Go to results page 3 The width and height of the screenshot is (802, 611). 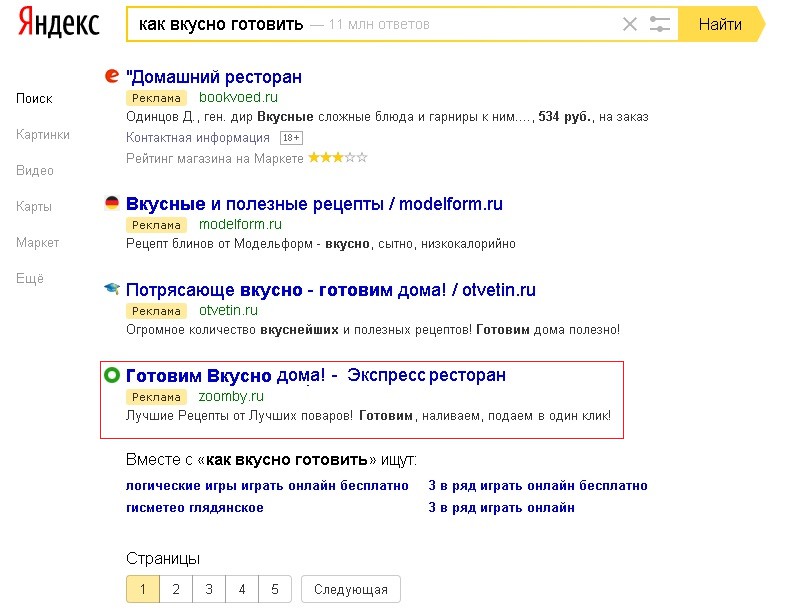tap(209, 589)
